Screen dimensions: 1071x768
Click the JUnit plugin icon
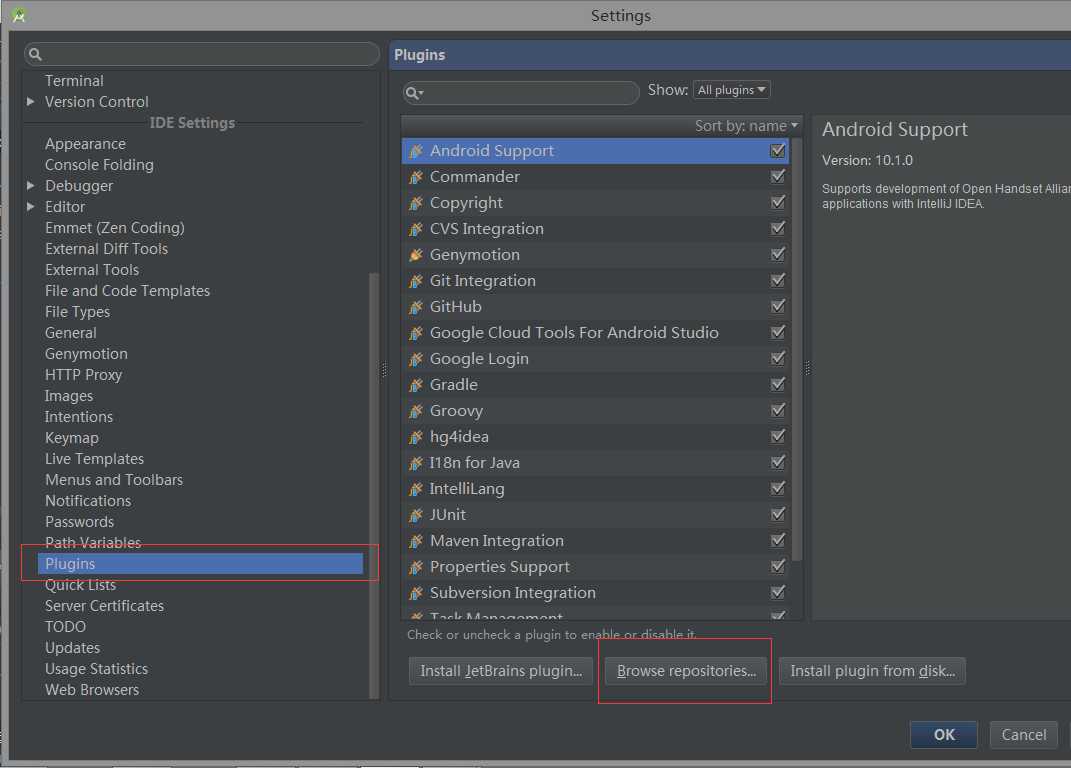pyautogui.click(x=416, y=515)
